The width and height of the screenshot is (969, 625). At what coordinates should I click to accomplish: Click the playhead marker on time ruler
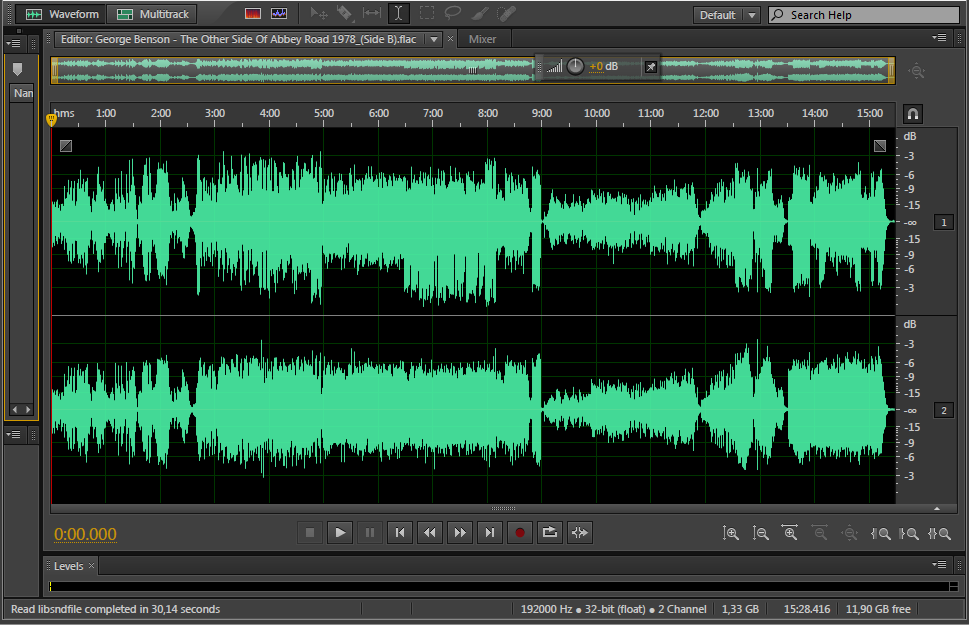click(x=52, y=119)
